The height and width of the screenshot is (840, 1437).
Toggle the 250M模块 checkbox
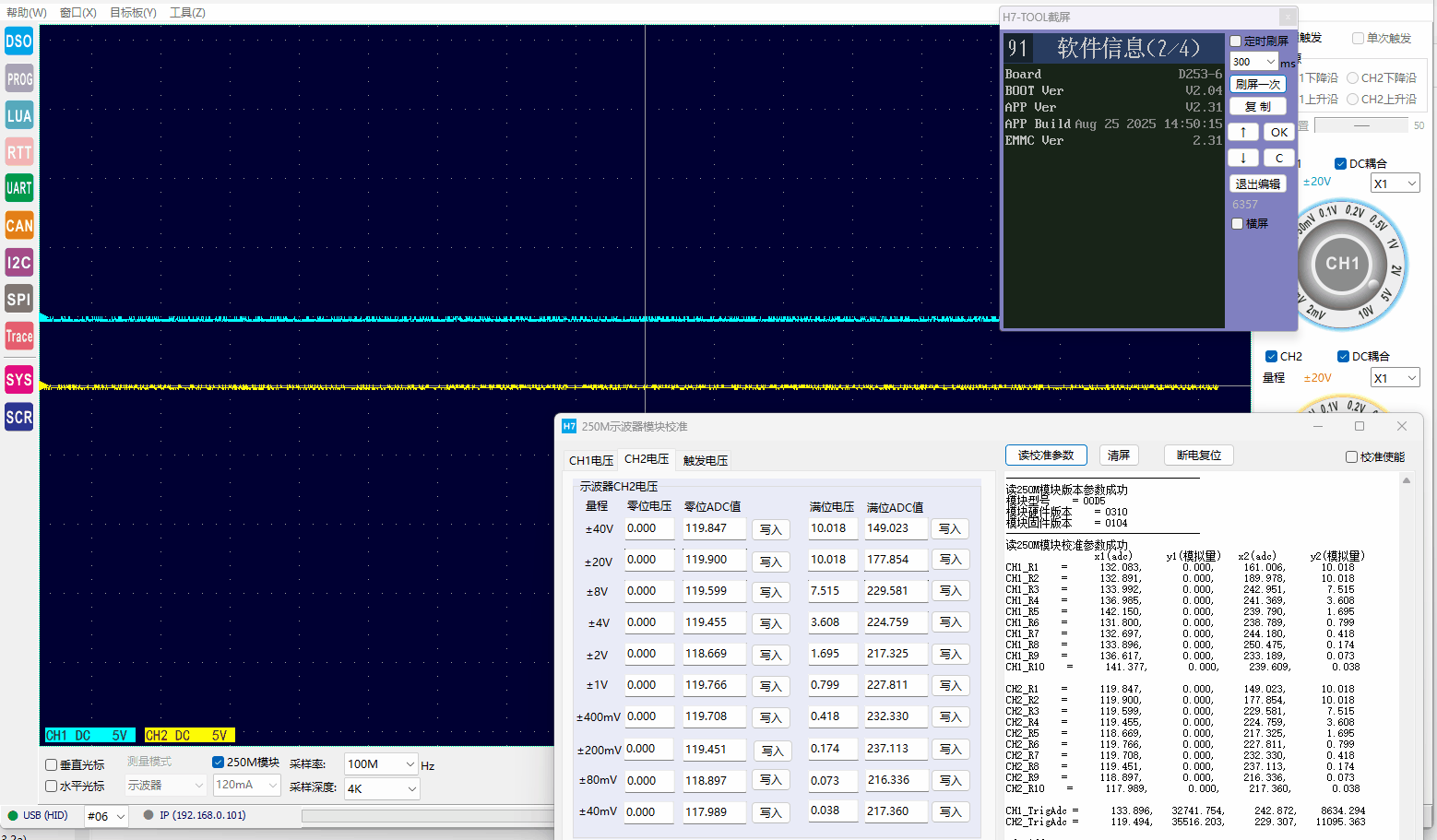coord(219,763)
